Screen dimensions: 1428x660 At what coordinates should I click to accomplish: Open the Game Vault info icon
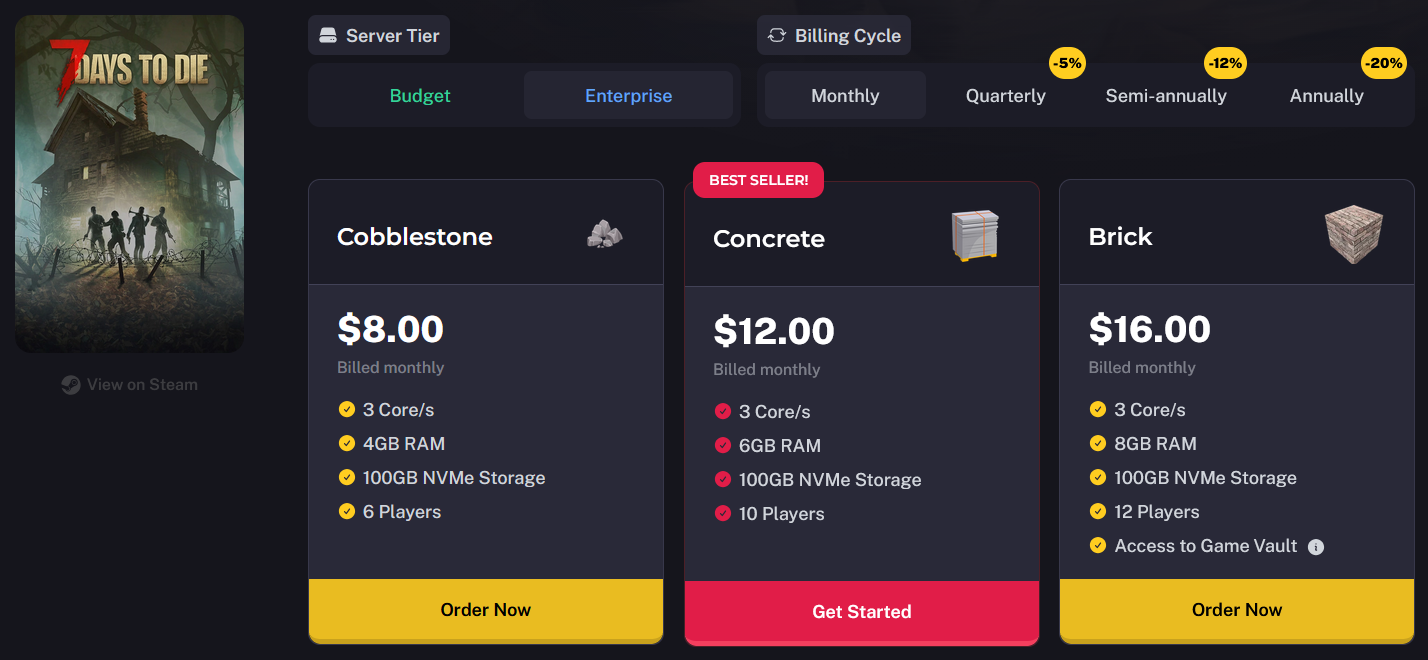tap(1316, 547)
